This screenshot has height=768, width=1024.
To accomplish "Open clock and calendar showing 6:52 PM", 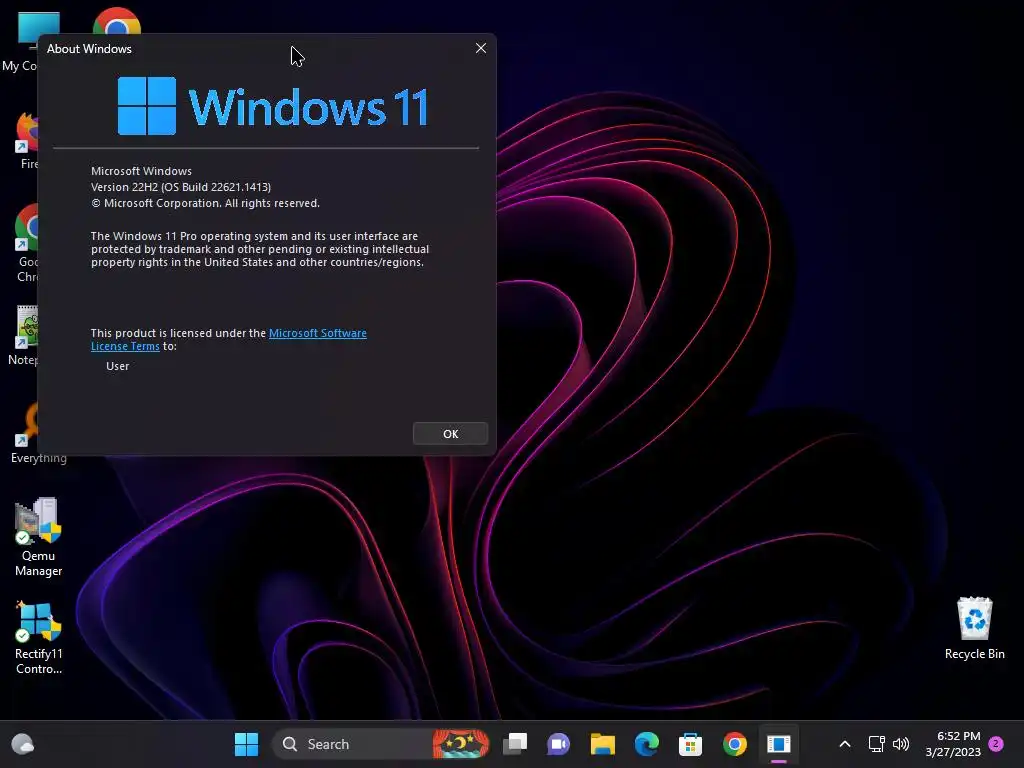I will [953, 744].
